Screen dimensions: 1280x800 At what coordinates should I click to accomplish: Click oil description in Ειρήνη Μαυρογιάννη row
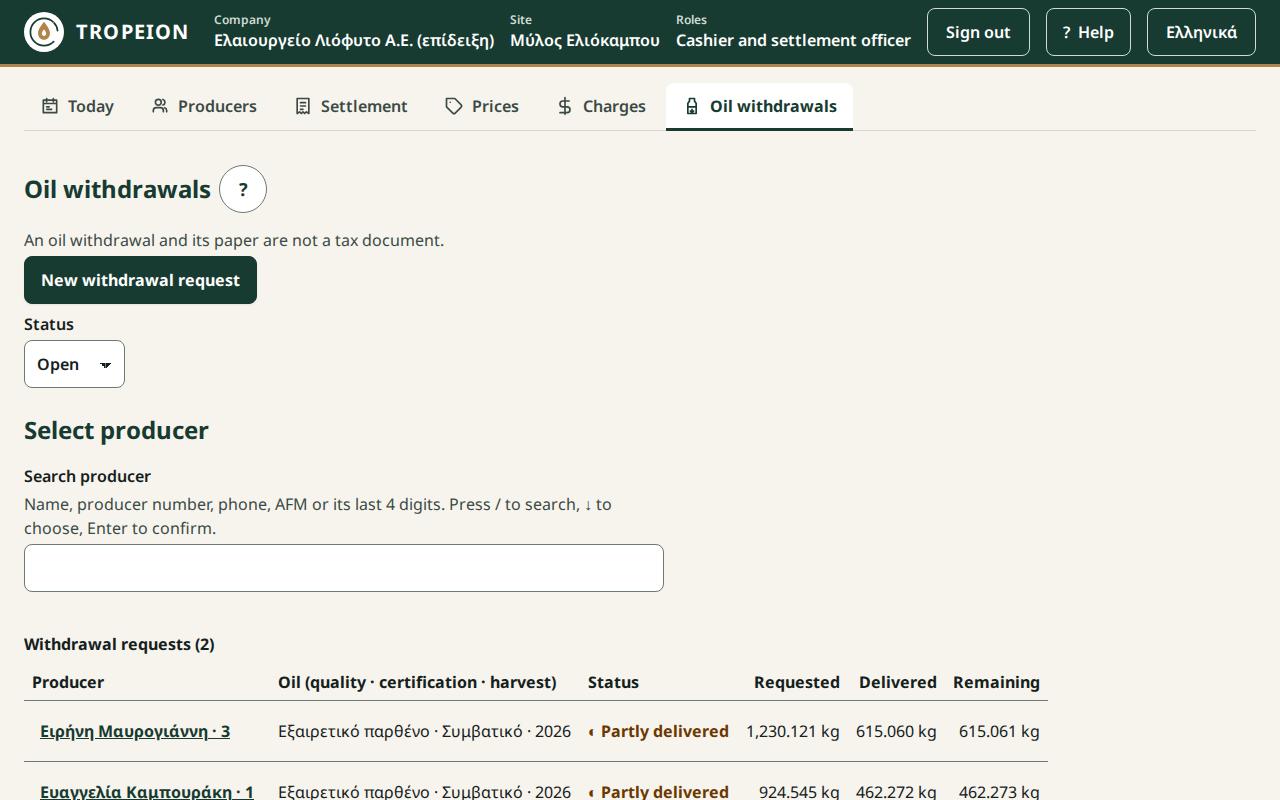tap(424, 731)
